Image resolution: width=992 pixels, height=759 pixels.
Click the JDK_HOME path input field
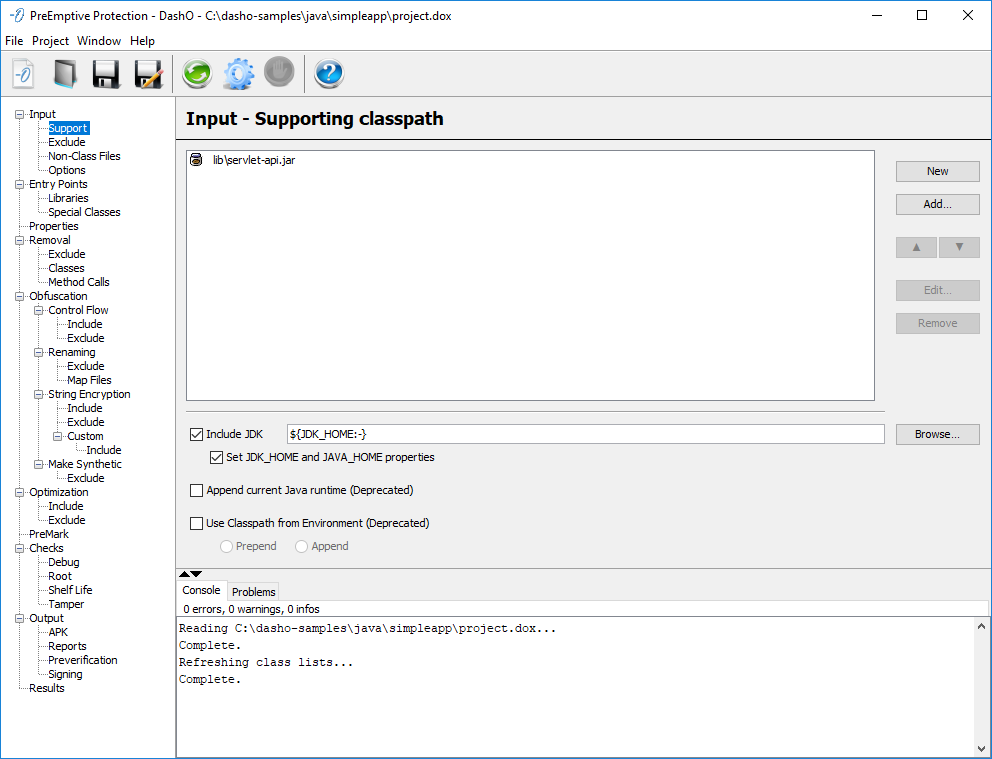[x=585, y=434]
